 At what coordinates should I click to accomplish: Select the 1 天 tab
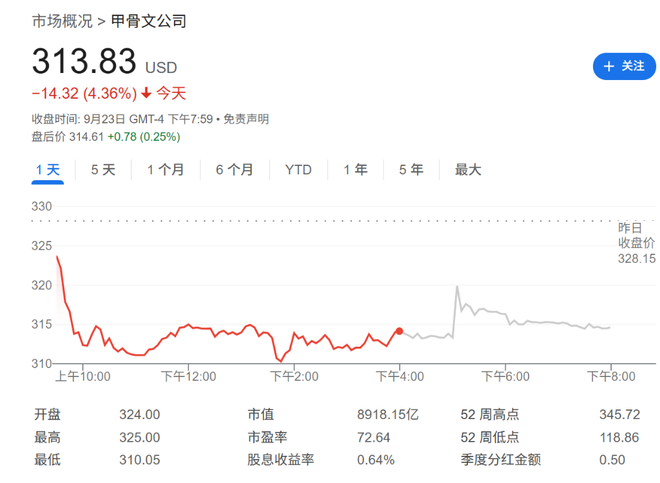(x=48, y=170)
